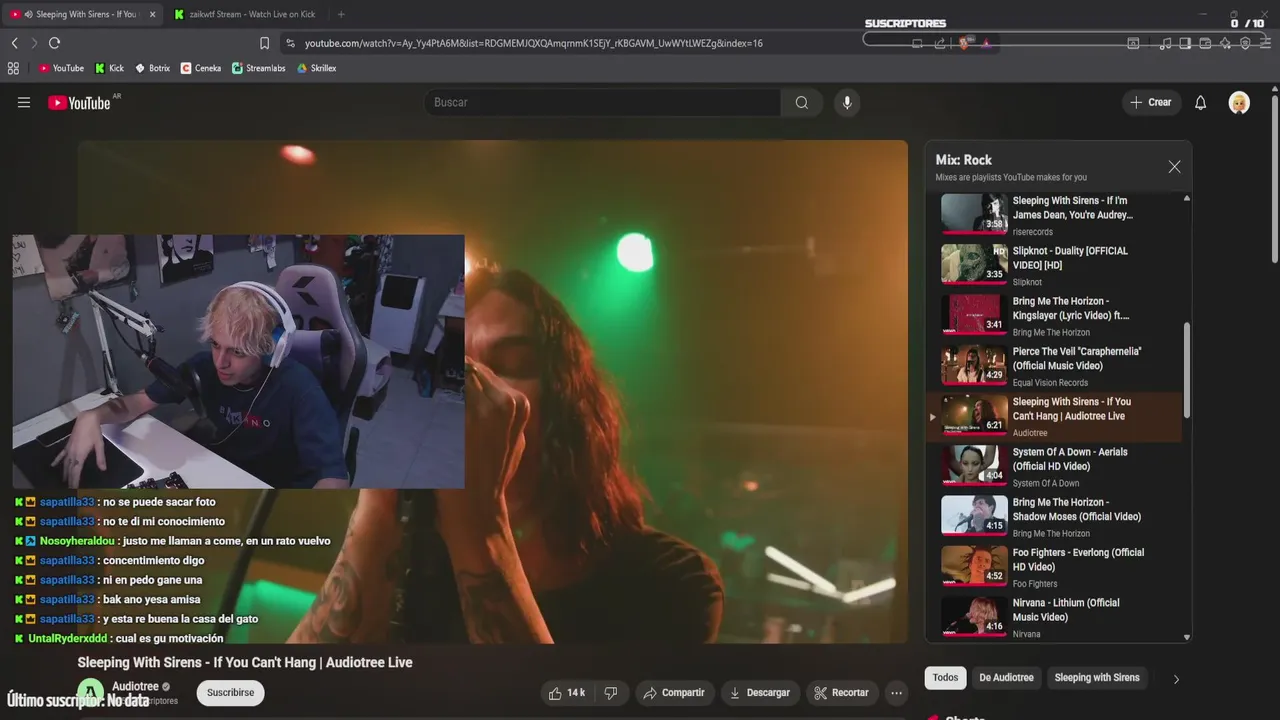Select the Todos filter chip
The width and height of the screenshot is (1280, 720).
(x=945, y=678)
